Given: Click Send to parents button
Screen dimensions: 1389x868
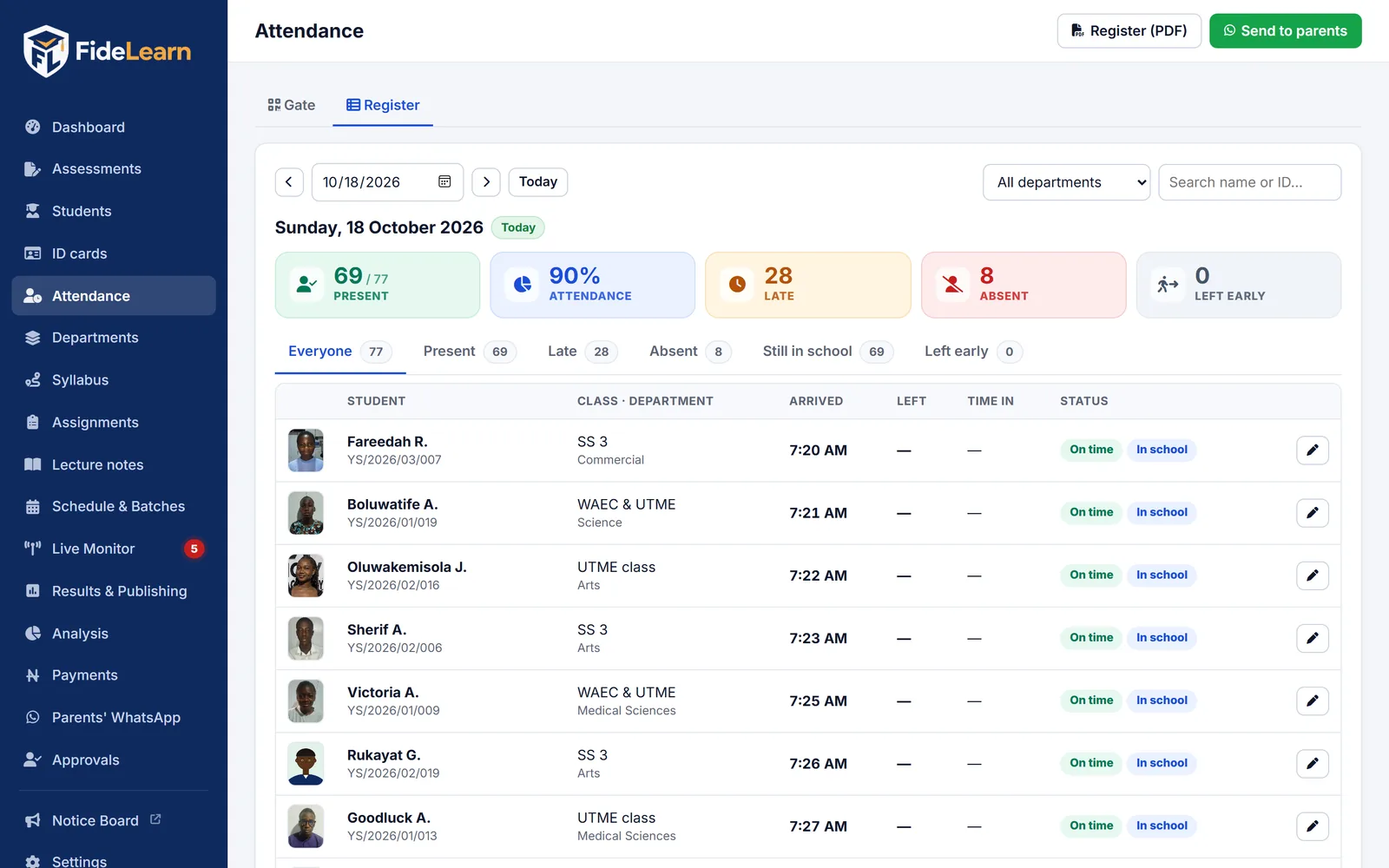Looking at the screenshot, I should pyautogui.click(x=1285, y=31).
